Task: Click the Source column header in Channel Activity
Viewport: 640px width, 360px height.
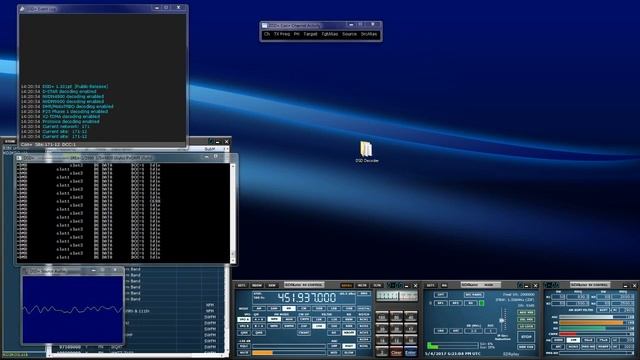Action: pyautogui.click(x=349, y=34)
